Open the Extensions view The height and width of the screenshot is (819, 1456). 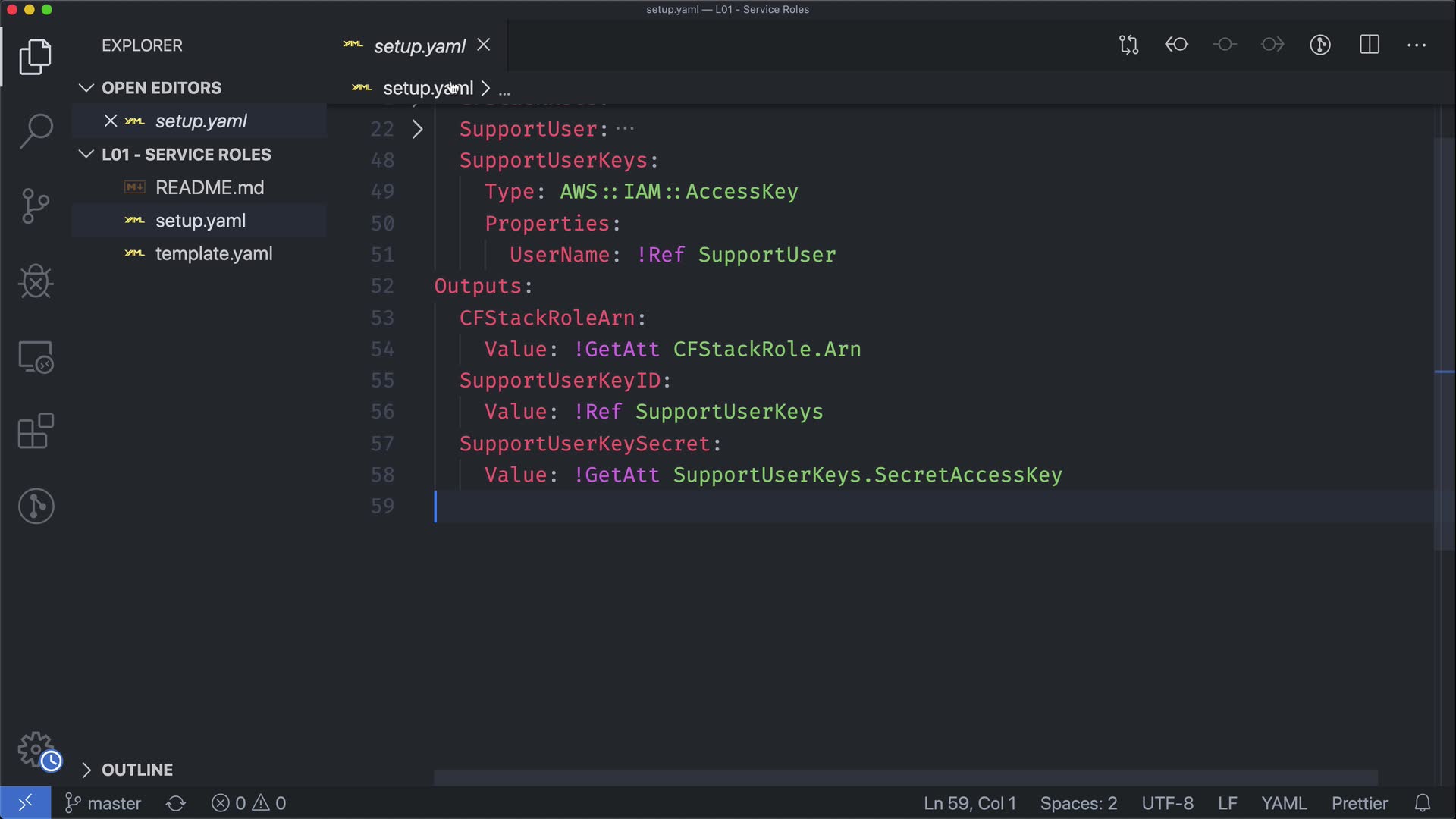click(x=36, y=431)
